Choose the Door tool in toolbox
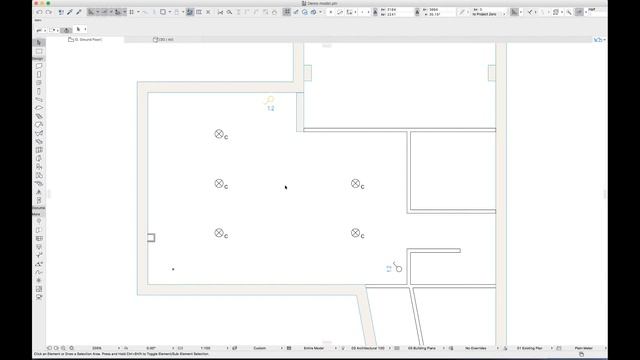 click(39, 75)
